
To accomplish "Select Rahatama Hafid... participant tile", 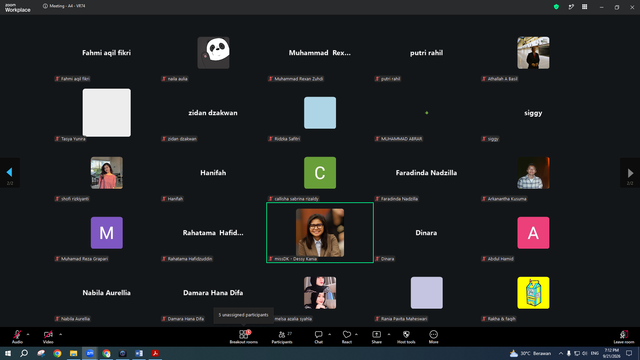I will (213, 233).
